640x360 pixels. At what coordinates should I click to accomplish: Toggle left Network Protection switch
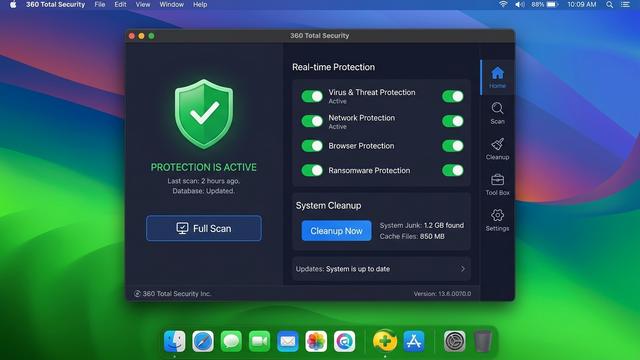312,121
